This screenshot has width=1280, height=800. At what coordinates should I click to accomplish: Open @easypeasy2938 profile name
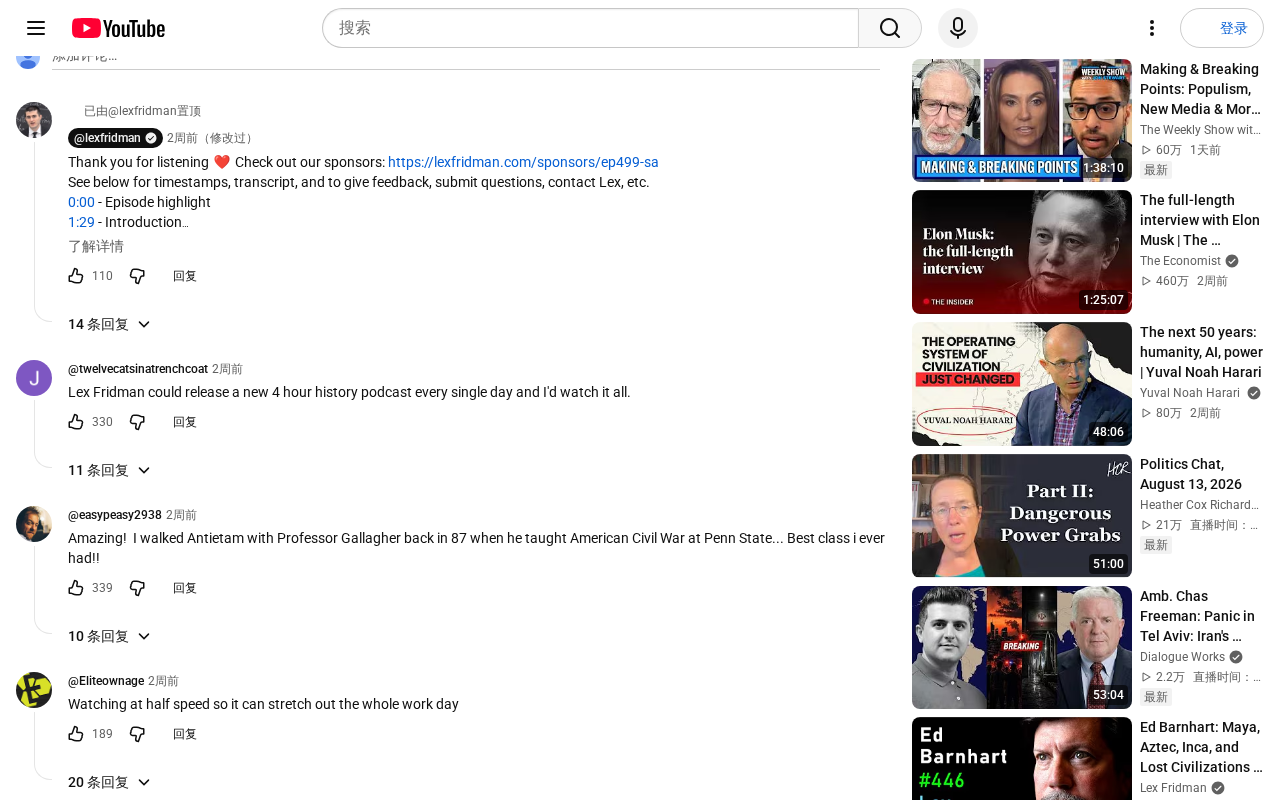115,515
